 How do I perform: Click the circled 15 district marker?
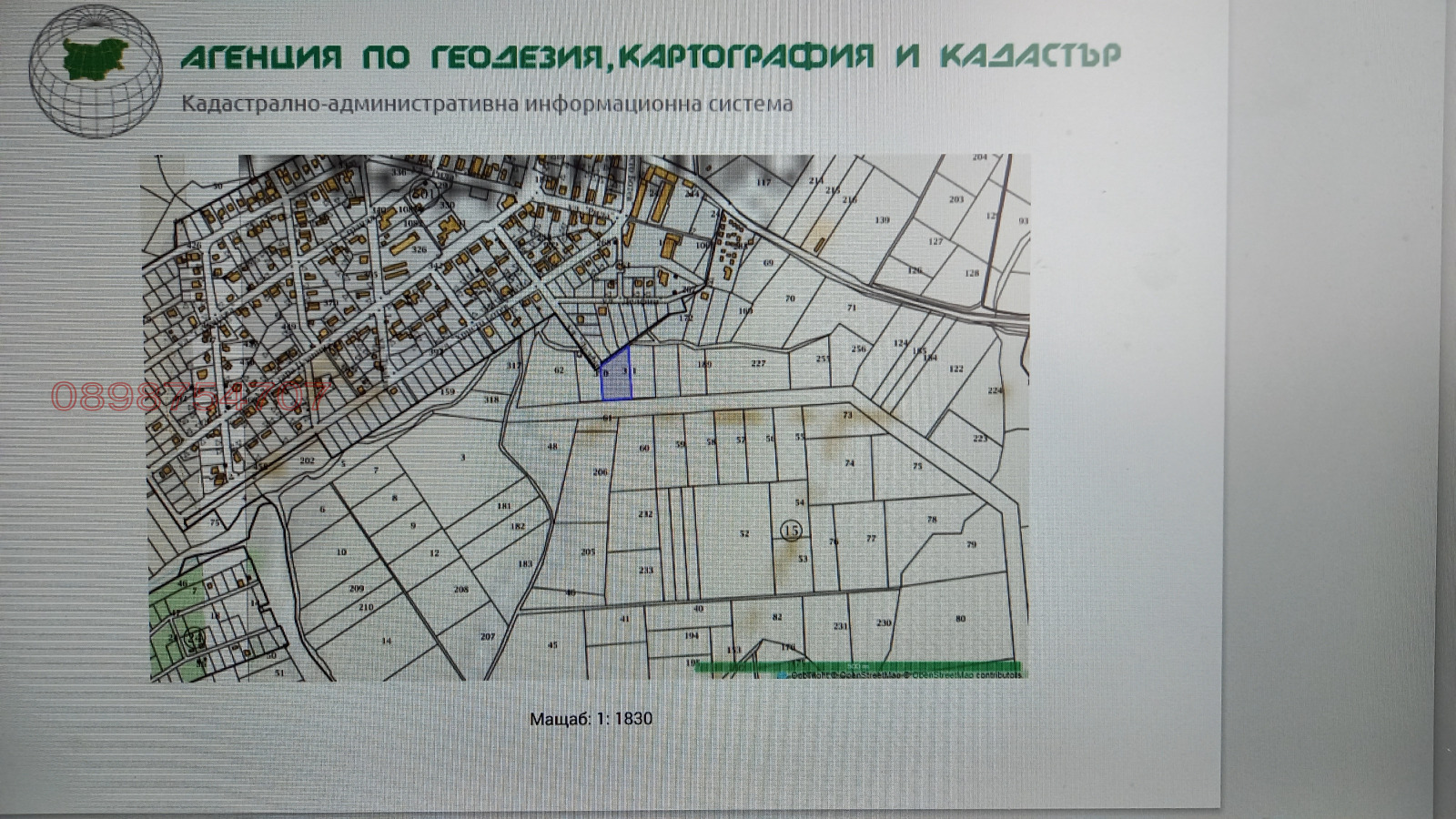point(792,530)
